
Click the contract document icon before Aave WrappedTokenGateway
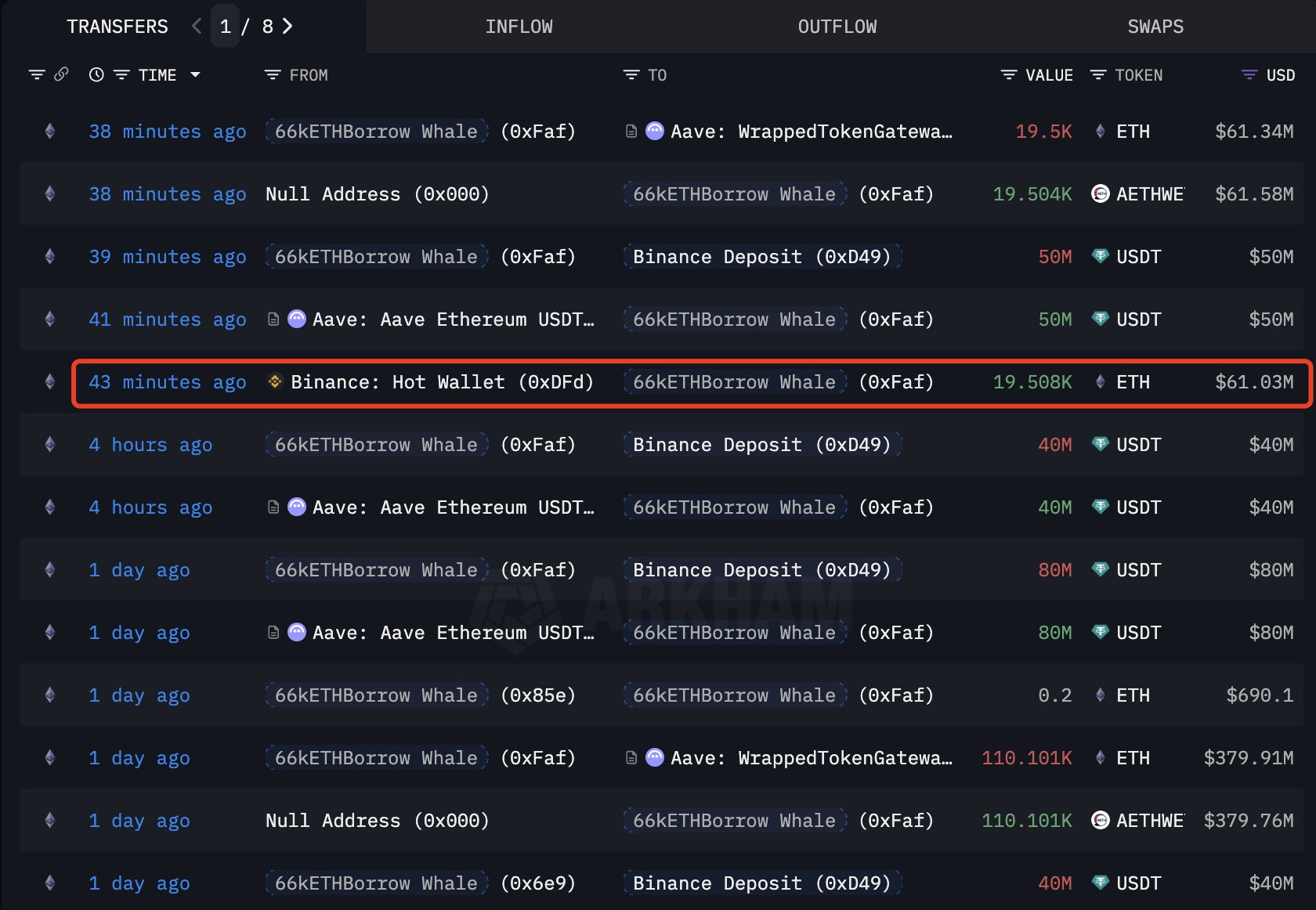point(631,131)
